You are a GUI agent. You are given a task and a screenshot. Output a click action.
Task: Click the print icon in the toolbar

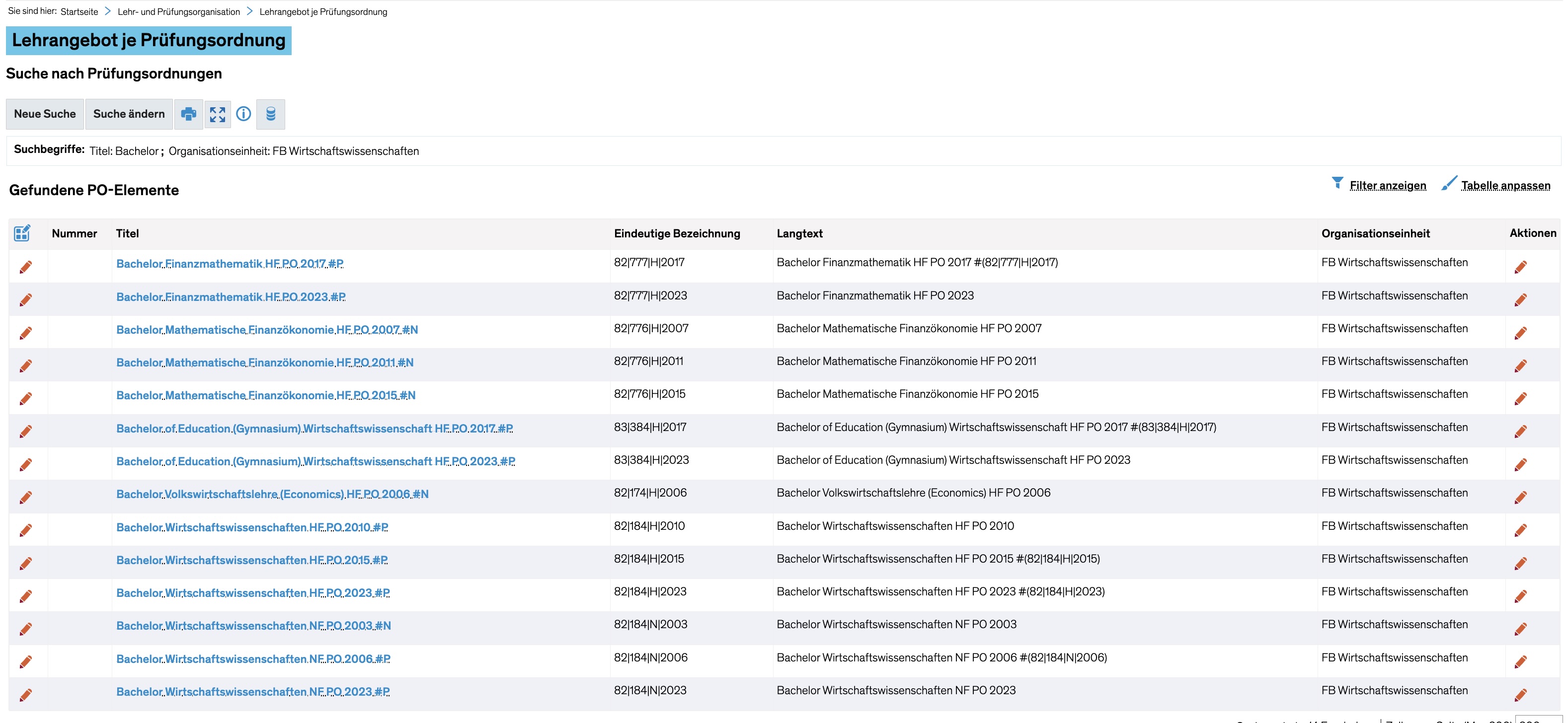pos(189,114)
